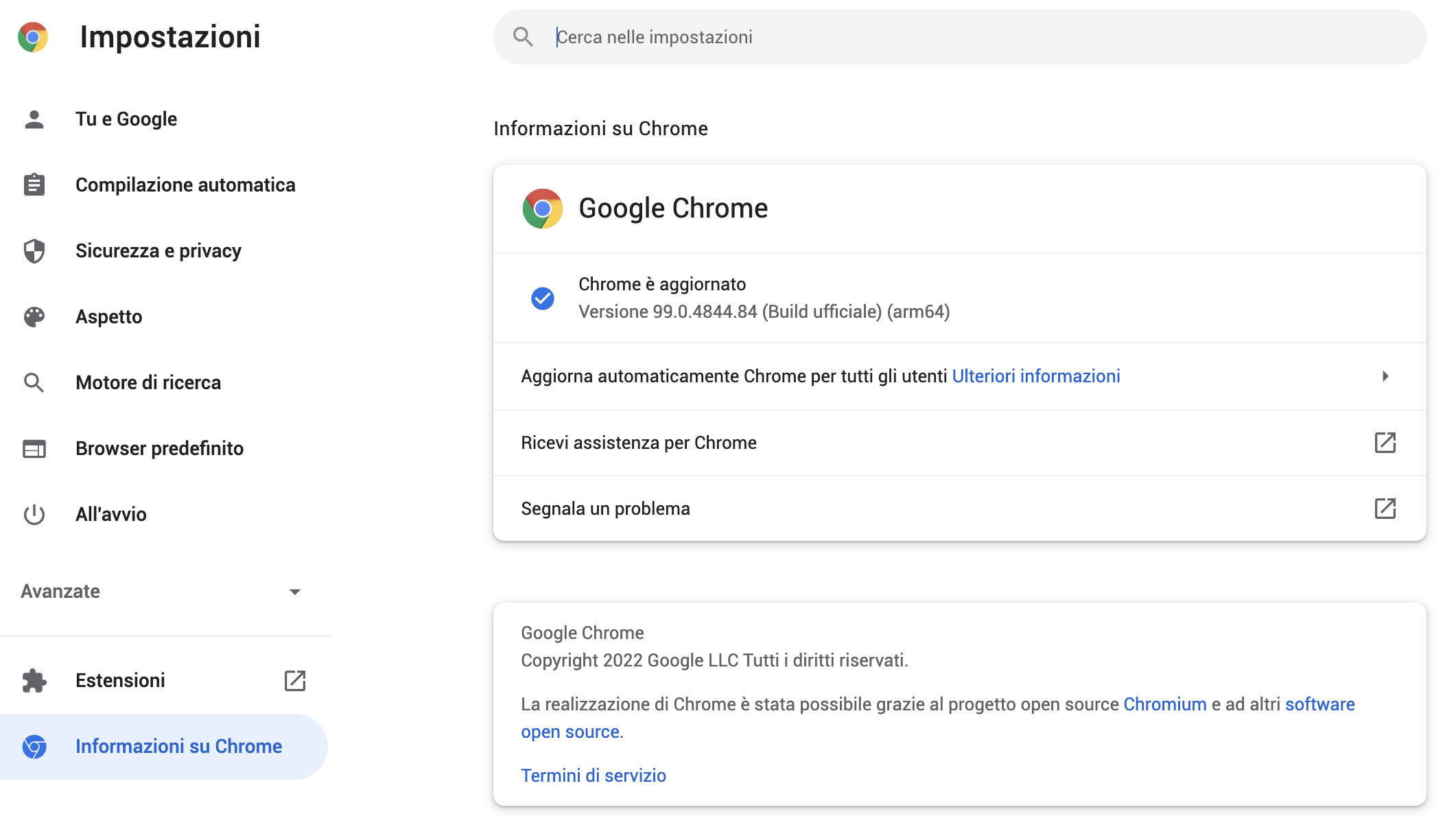This screenshot has height=836, width=1456.
Task: Click the Chrome logo next to Impostazioni
Action: point(33,37)
